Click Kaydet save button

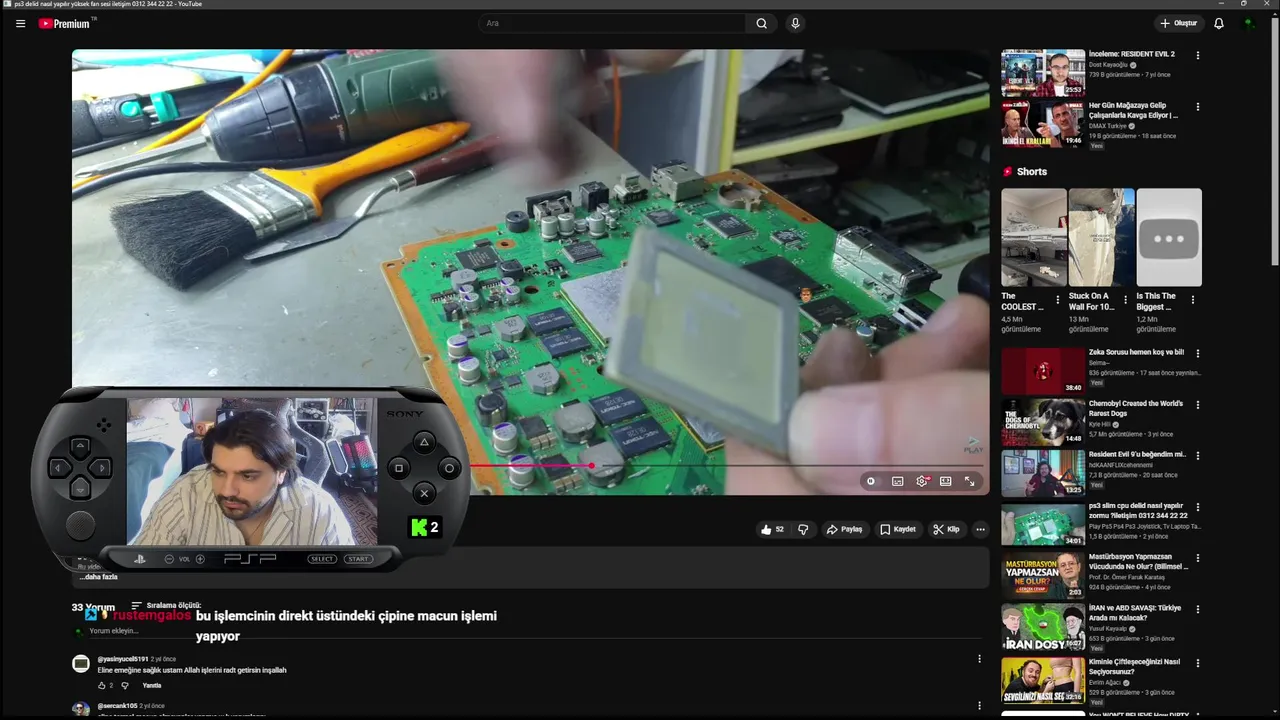click(x=897, y=529)
